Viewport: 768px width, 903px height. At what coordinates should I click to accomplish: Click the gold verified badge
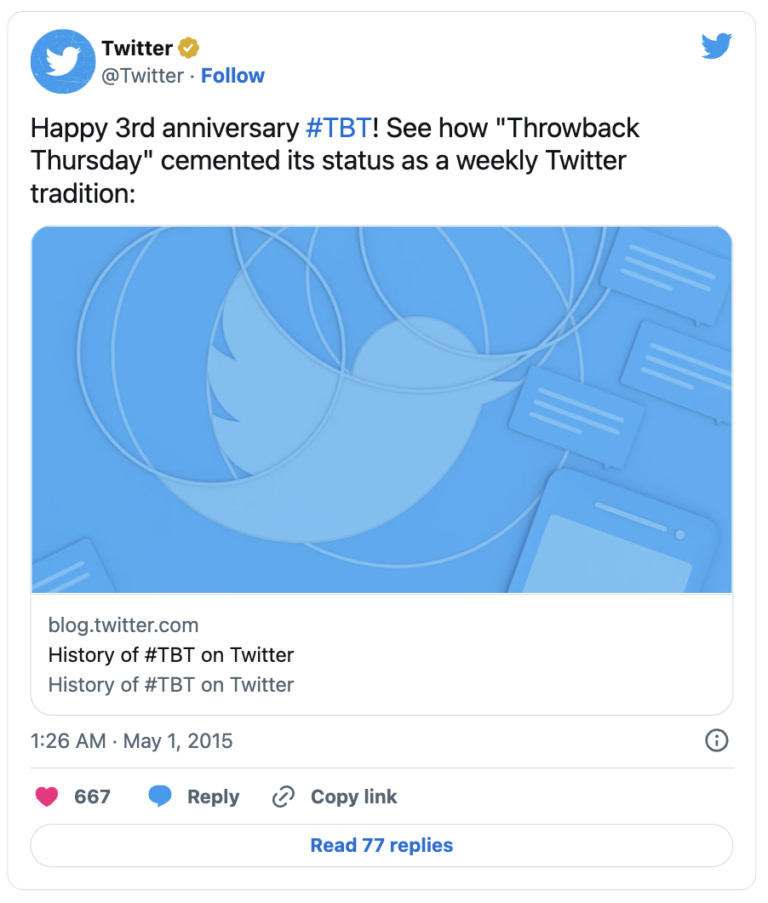click(189, 48)
